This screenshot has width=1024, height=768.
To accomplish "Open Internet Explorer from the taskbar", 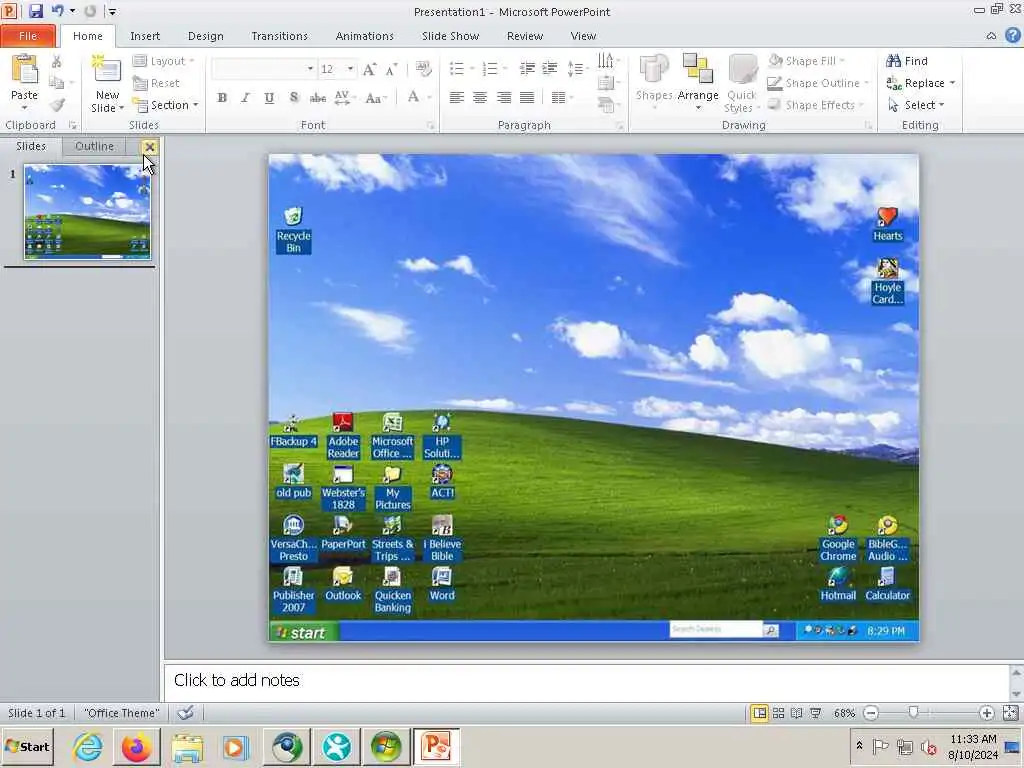I will [88, 746].
